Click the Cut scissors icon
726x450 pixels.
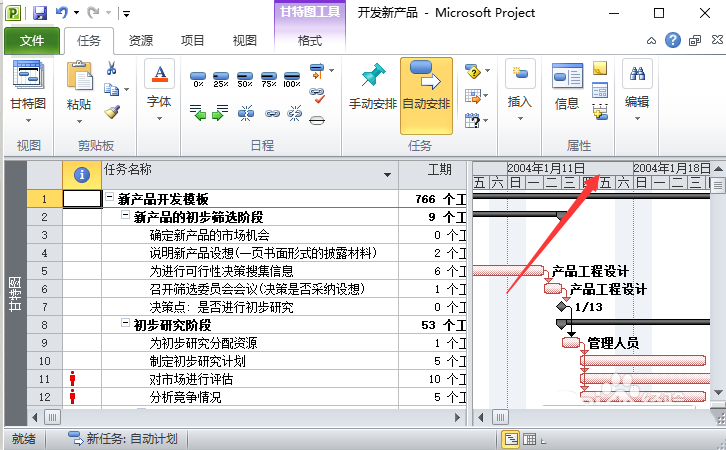pyautogui.click(x=111, y=68)
